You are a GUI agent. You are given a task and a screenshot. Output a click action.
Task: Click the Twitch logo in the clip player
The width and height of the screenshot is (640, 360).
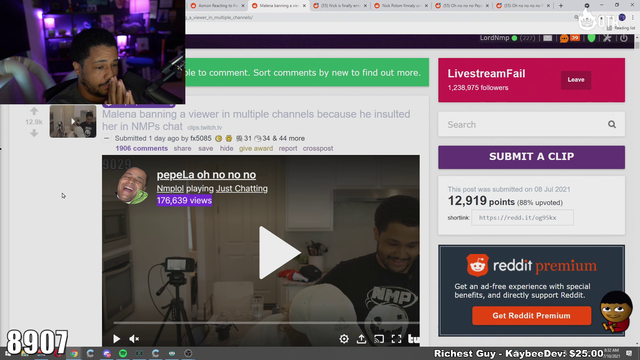[x=413, y=339]
